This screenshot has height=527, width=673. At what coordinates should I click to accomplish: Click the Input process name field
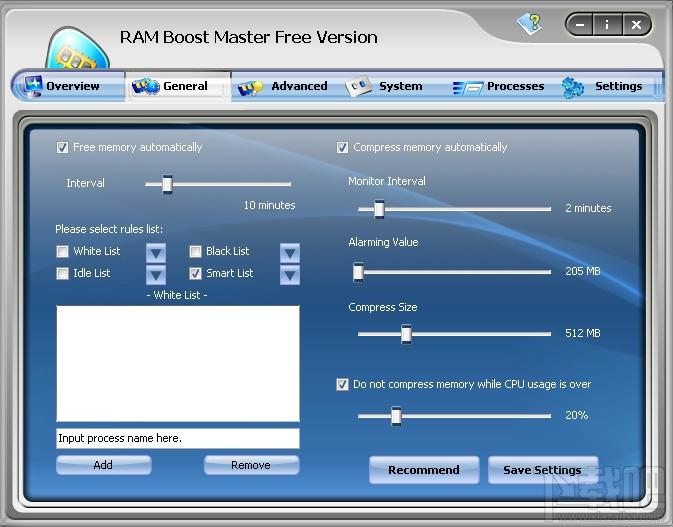click(x=178, y=438)
